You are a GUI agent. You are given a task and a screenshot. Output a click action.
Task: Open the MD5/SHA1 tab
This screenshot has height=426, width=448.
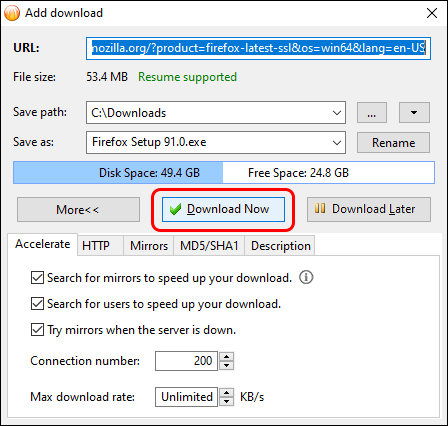coord(209,246)
